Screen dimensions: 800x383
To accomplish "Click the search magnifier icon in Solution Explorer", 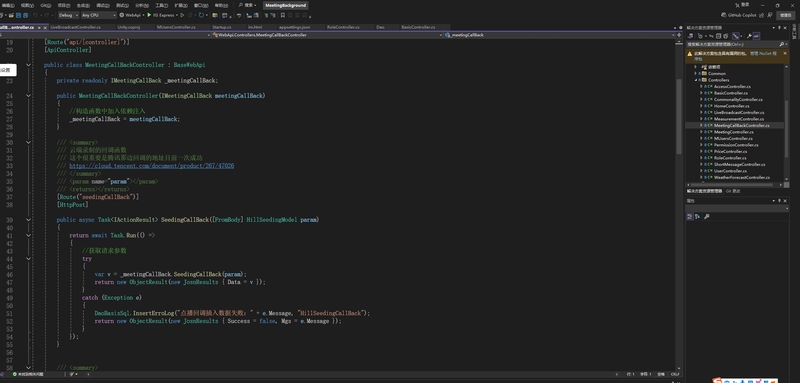I will pos(782,44).
